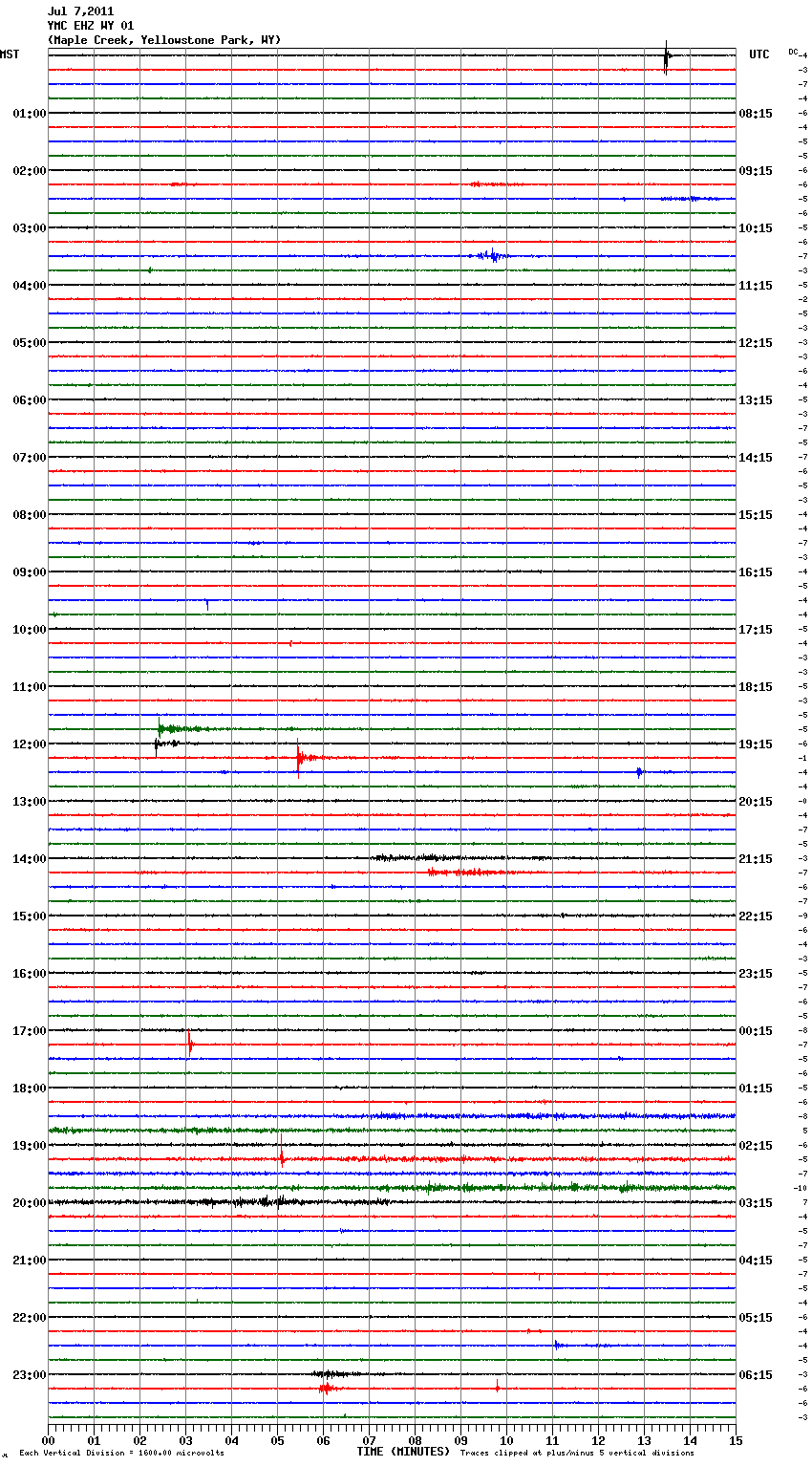
Task: Click the "05:00" MST time label
Action: pyautogui.click(x=30, y=342)
